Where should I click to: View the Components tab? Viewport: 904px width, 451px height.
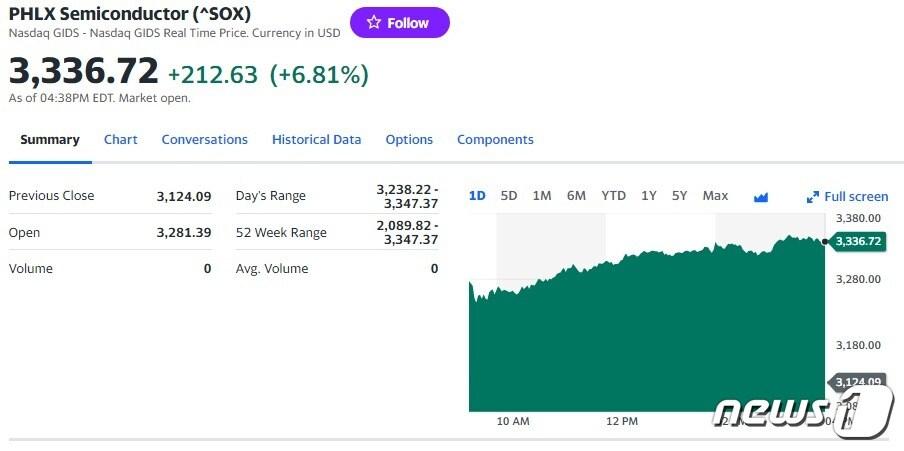point(495,140)
